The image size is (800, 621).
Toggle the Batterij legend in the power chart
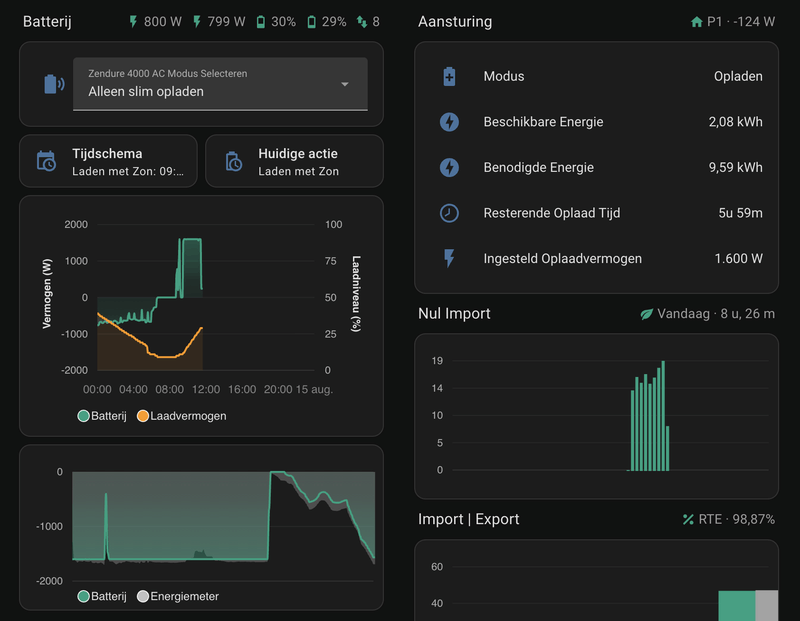pos(102,416)
